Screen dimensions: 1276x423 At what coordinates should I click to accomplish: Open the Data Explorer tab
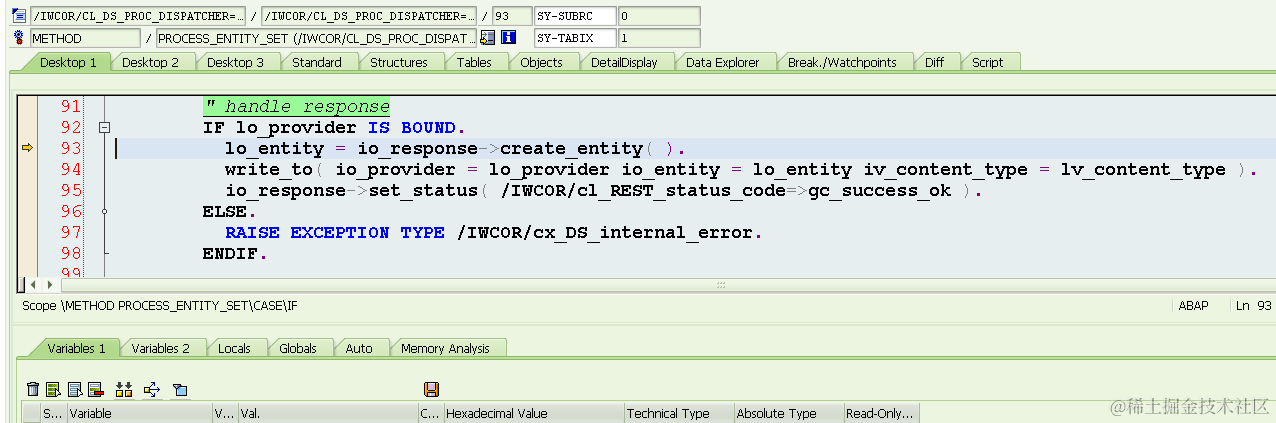(x=723, y=62)
